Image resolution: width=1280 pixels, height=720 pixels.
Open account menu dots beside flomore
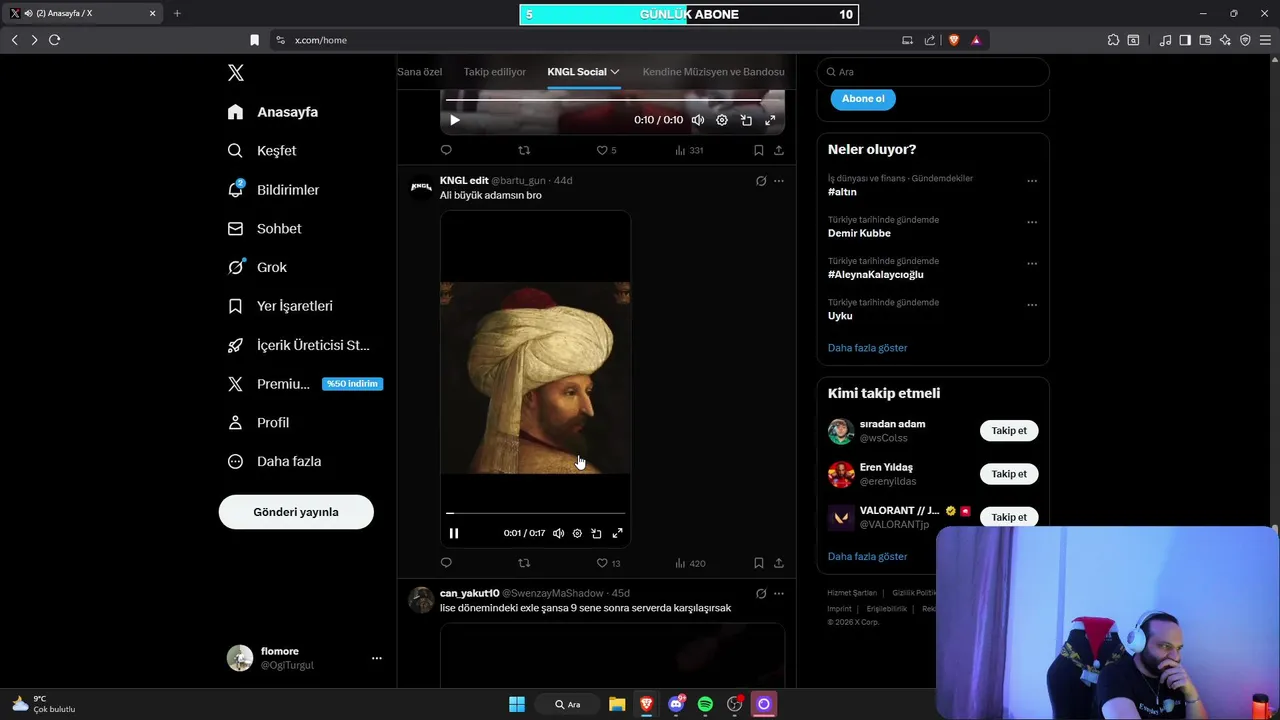(377, 658)
